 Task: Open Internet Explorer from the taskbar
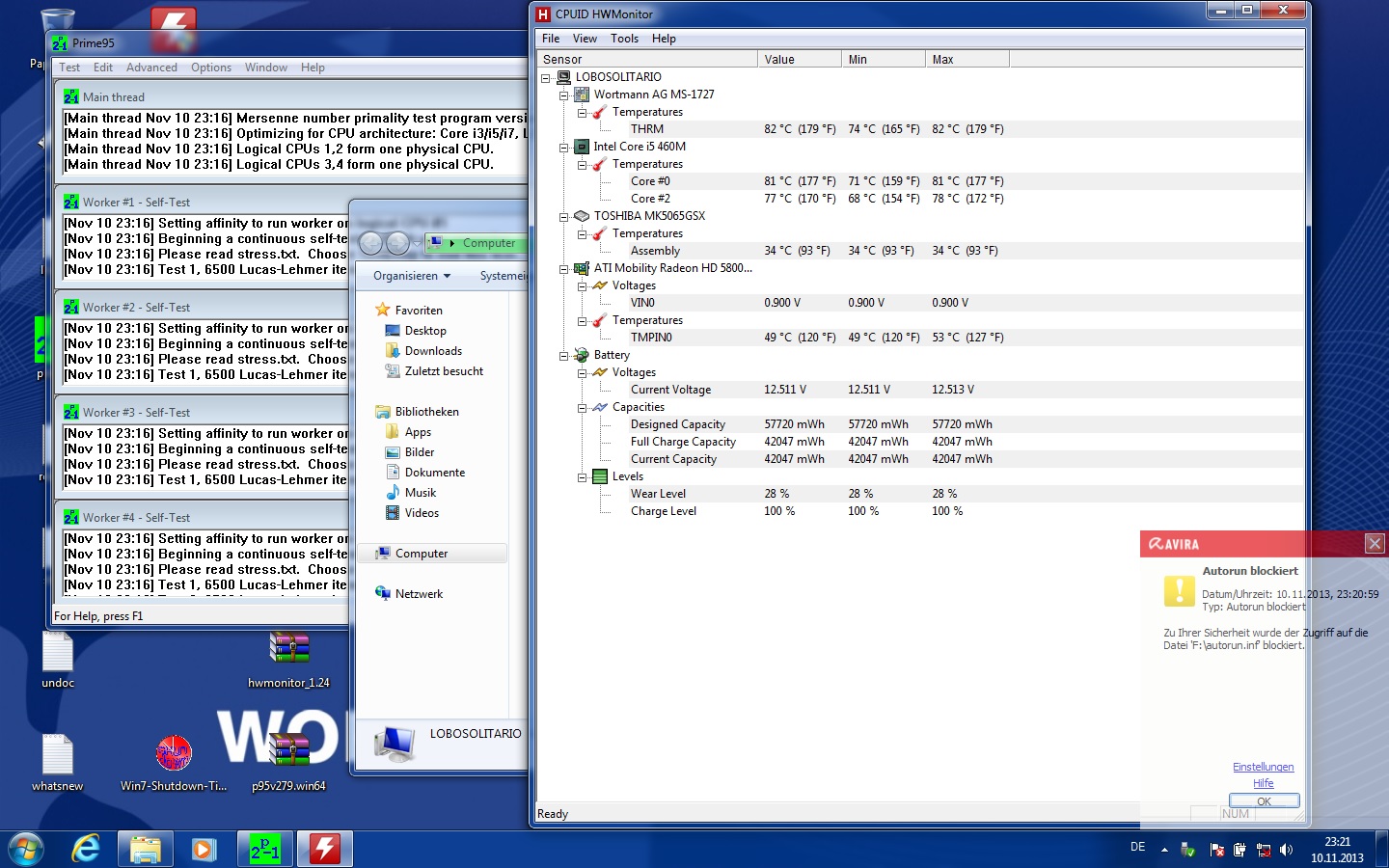click(x=86, y=849)
